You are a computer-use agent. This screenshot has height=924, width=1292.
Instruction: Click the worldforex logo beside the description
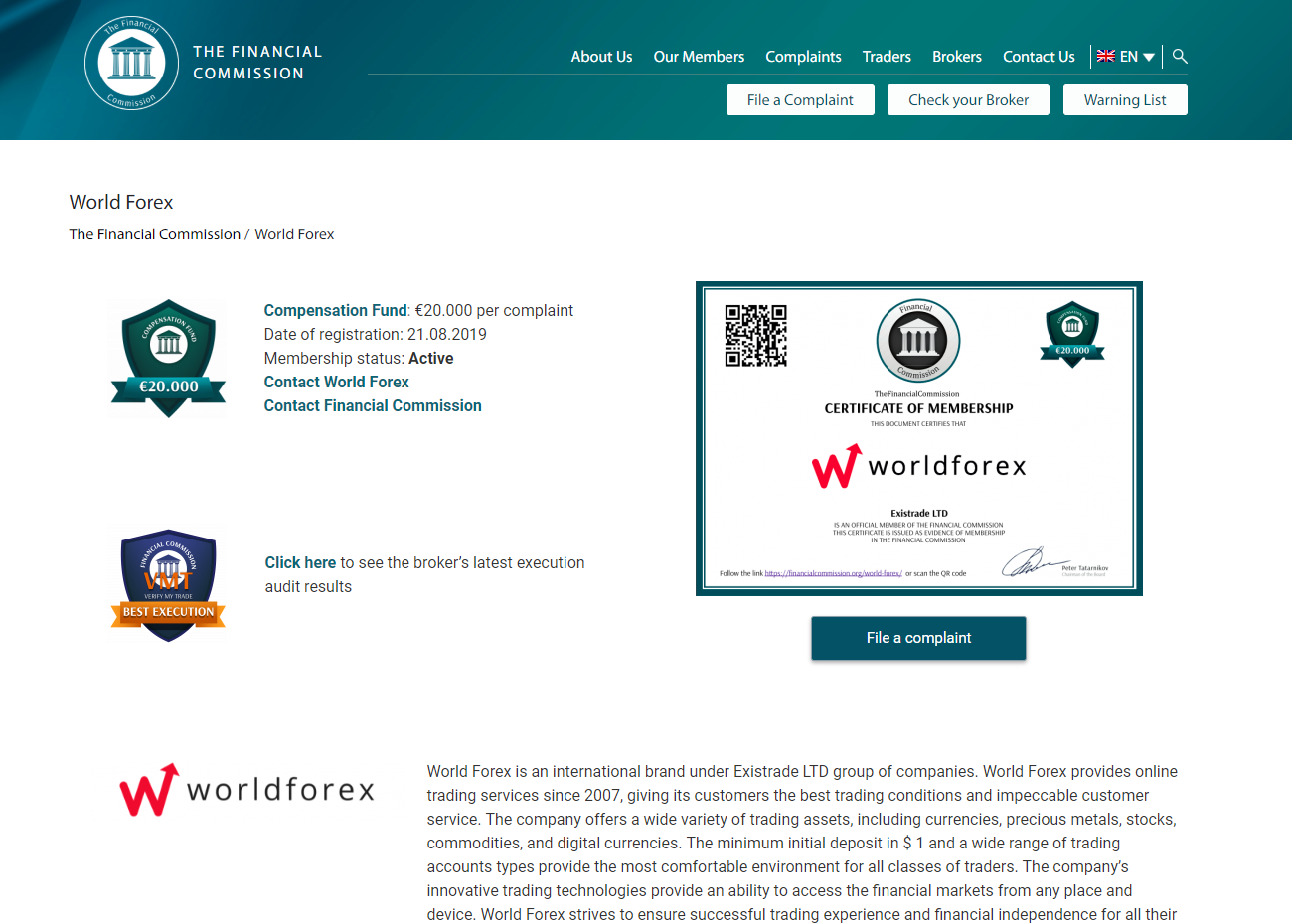246,790
